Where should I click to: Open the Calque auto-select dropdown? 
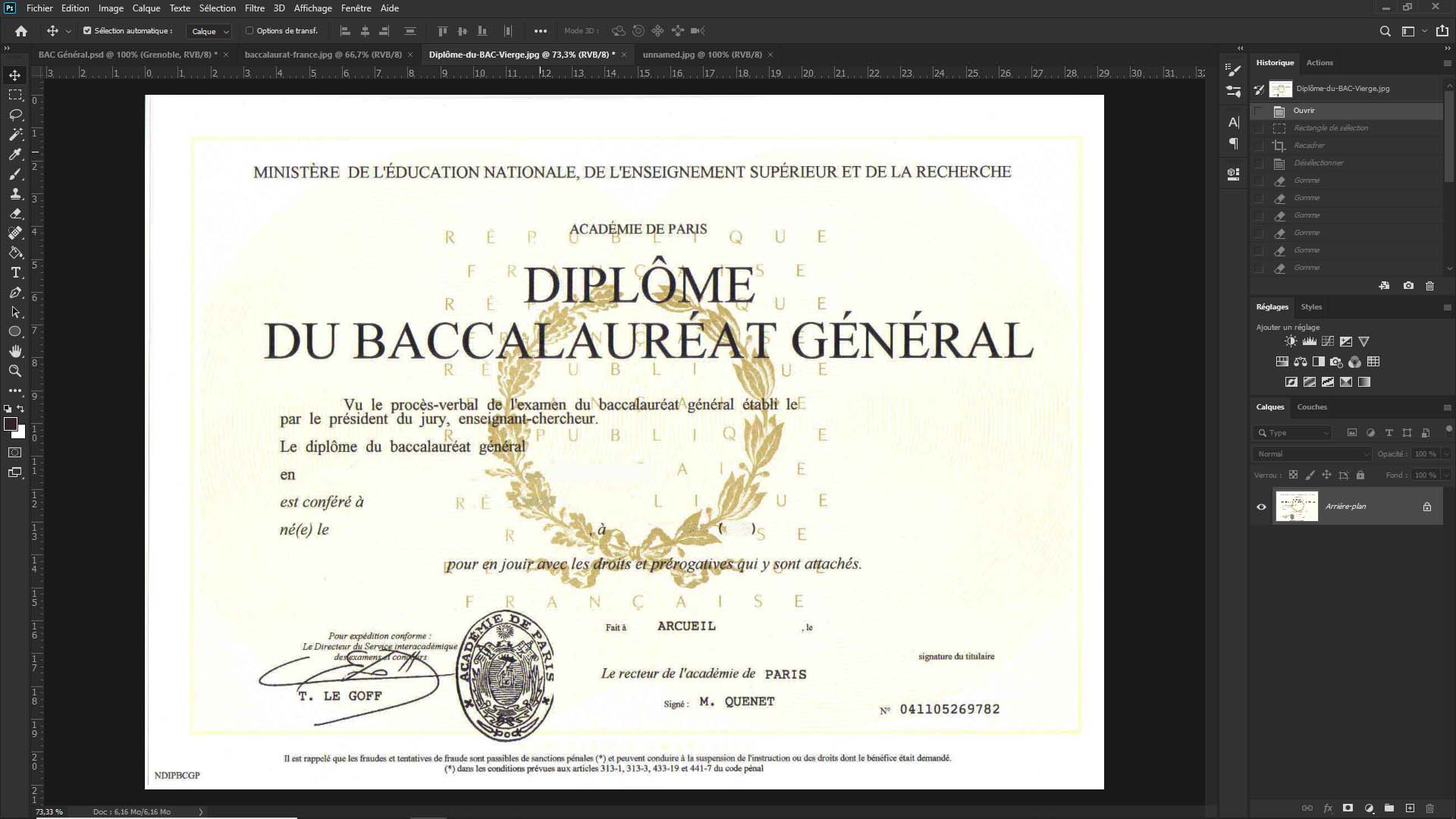pos(210,31)
